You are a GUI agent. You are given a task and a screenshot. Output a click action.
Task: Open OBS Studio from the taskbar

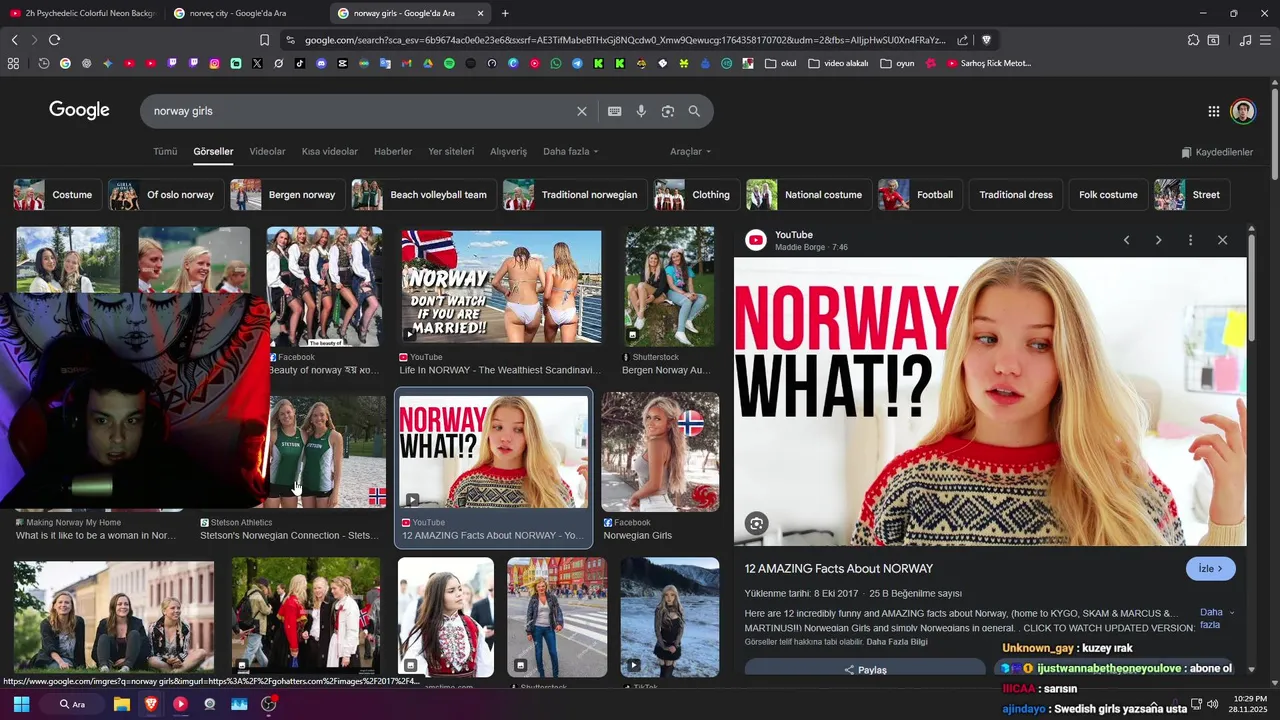pyautogui.click(x=268, y=704)
